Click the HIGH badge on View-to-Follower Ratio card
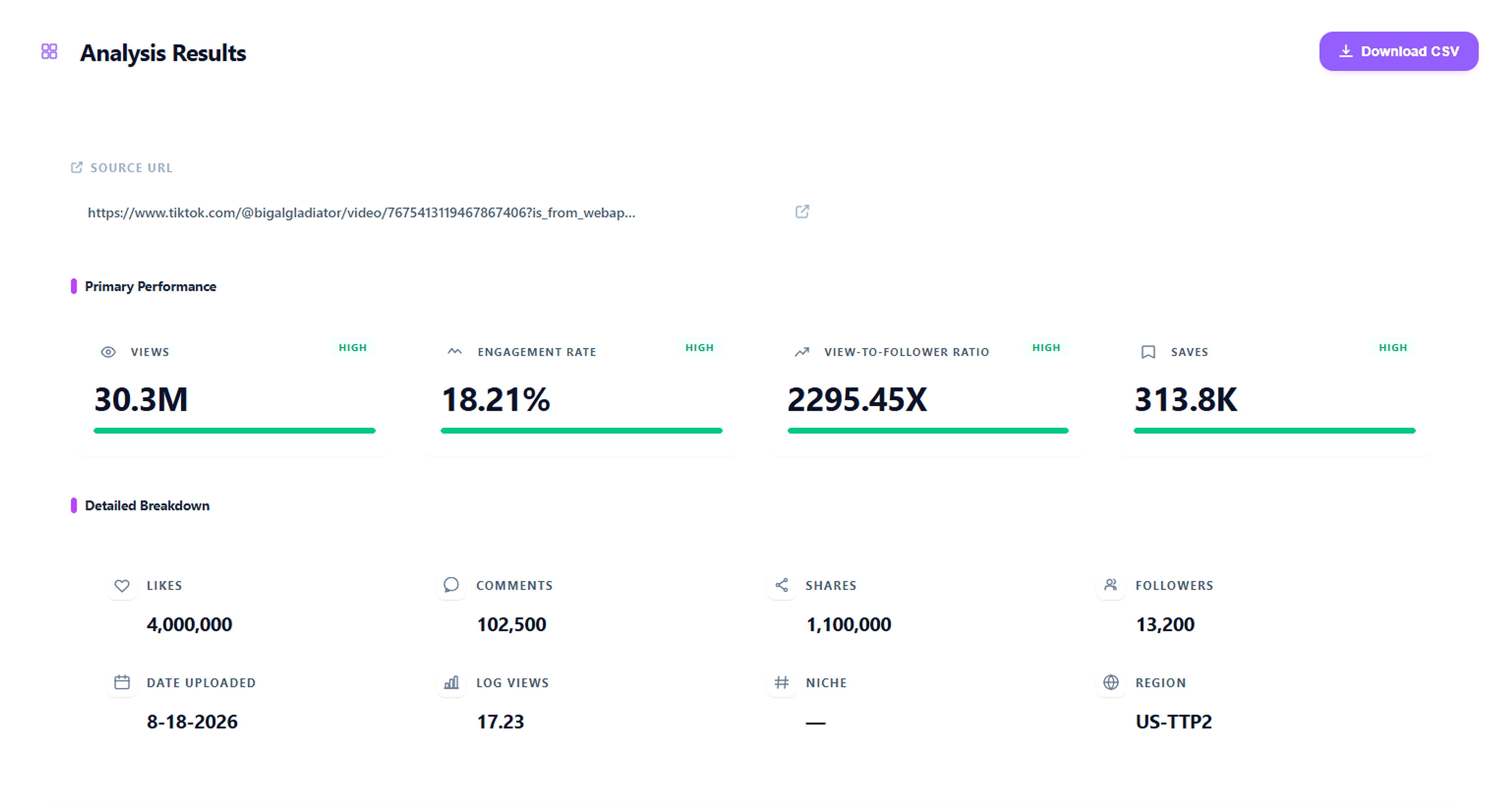The image size is (1512, 804). [1047, 347]
